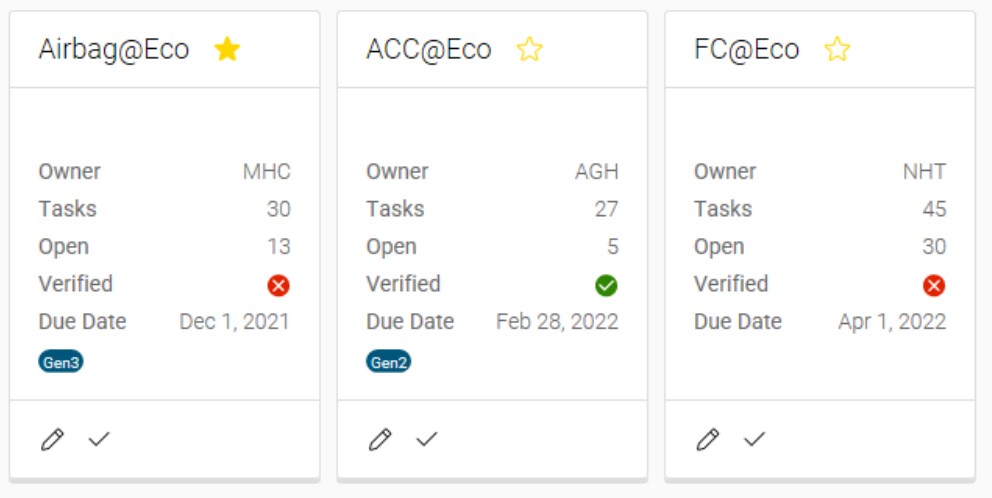Select the Gen2 tag badge
The width and height of the screenshot is (992, 498).
point(388,362)
